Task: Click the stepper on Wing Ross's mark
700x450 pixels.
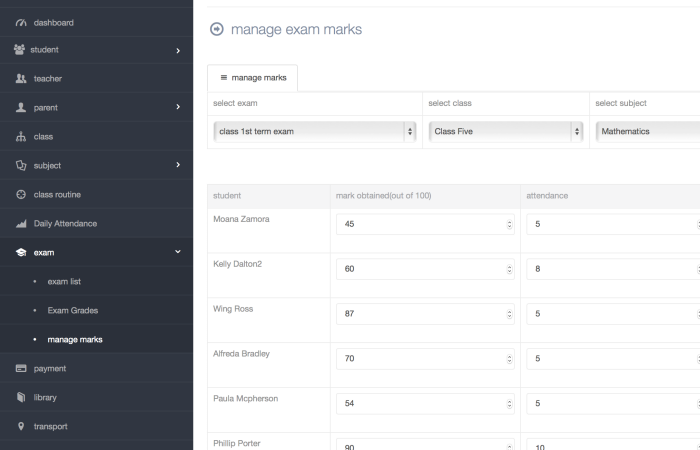Action: 509,314
